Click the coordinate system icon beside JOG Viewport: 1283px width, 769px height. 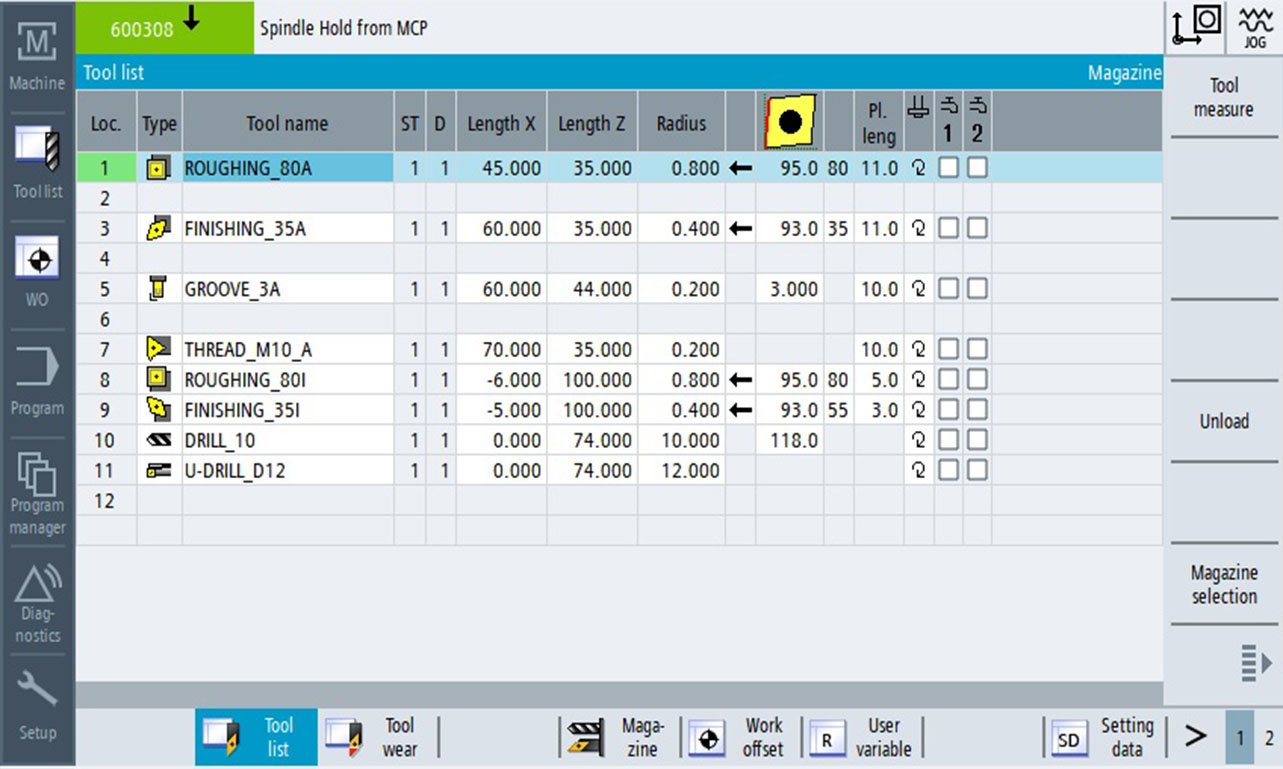(x=1195, y=27)
